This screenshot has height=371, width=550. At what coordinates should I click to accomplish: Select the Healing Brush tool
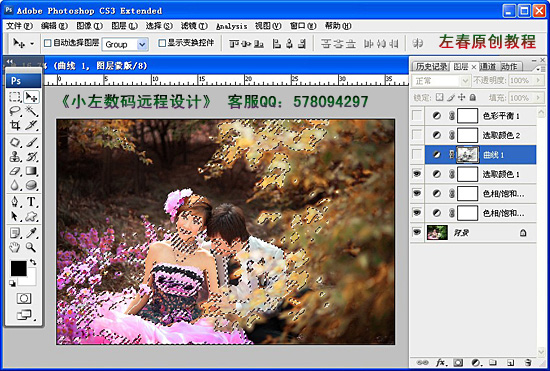tap(15, 142)
